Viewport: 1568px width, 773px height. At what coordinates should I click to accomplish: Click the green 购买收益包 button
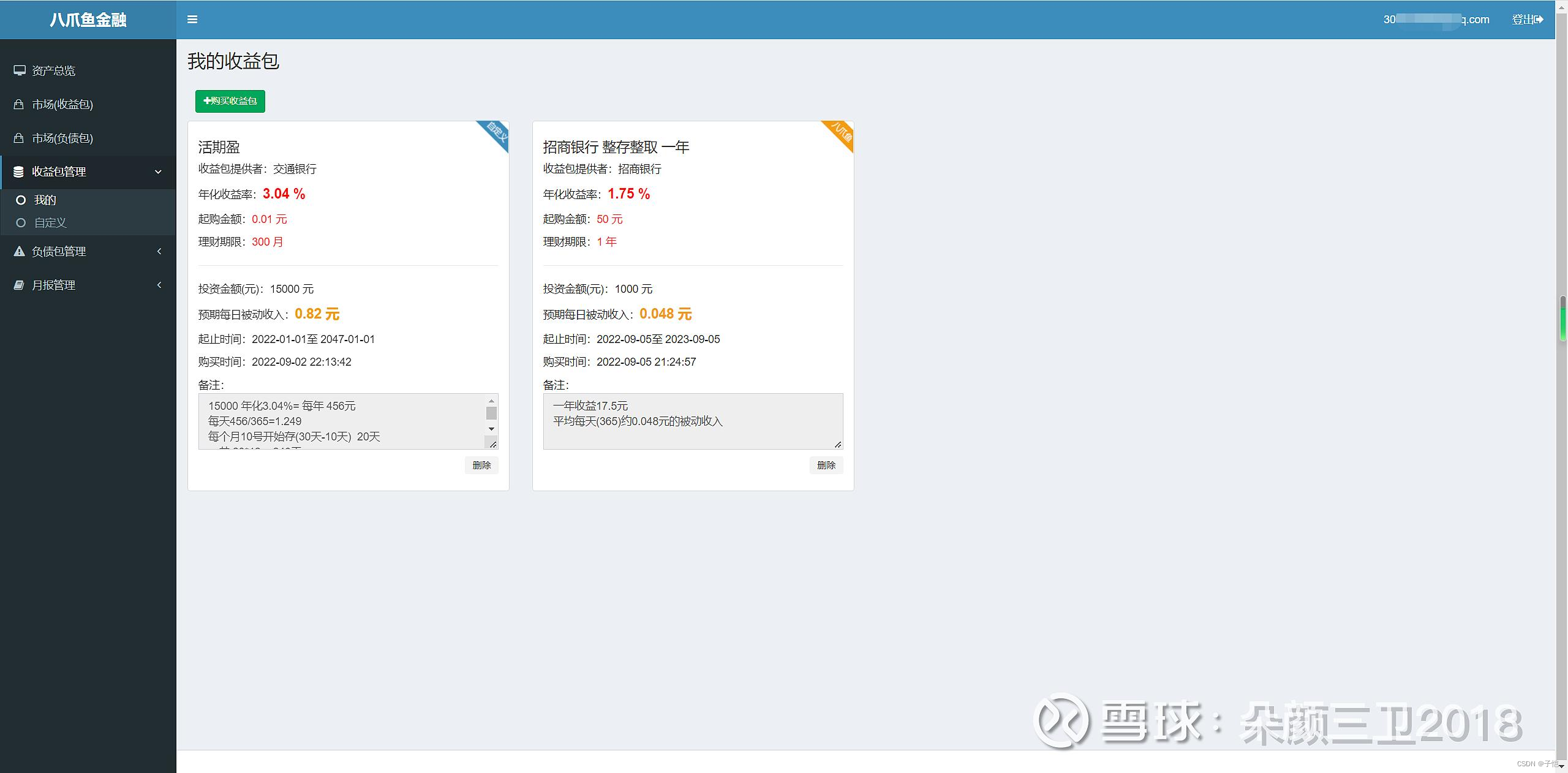pos(230,101)
